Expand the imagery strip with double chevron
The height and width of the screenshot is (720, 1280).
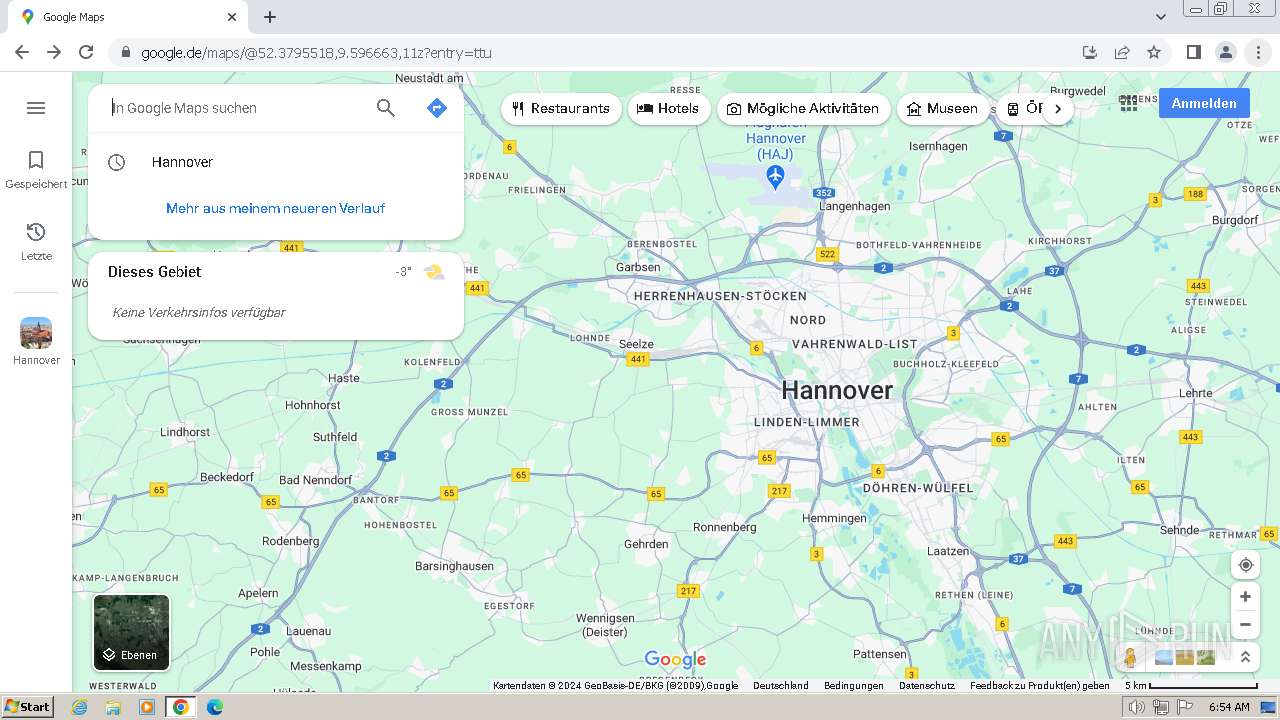[x=1245, y=657]
